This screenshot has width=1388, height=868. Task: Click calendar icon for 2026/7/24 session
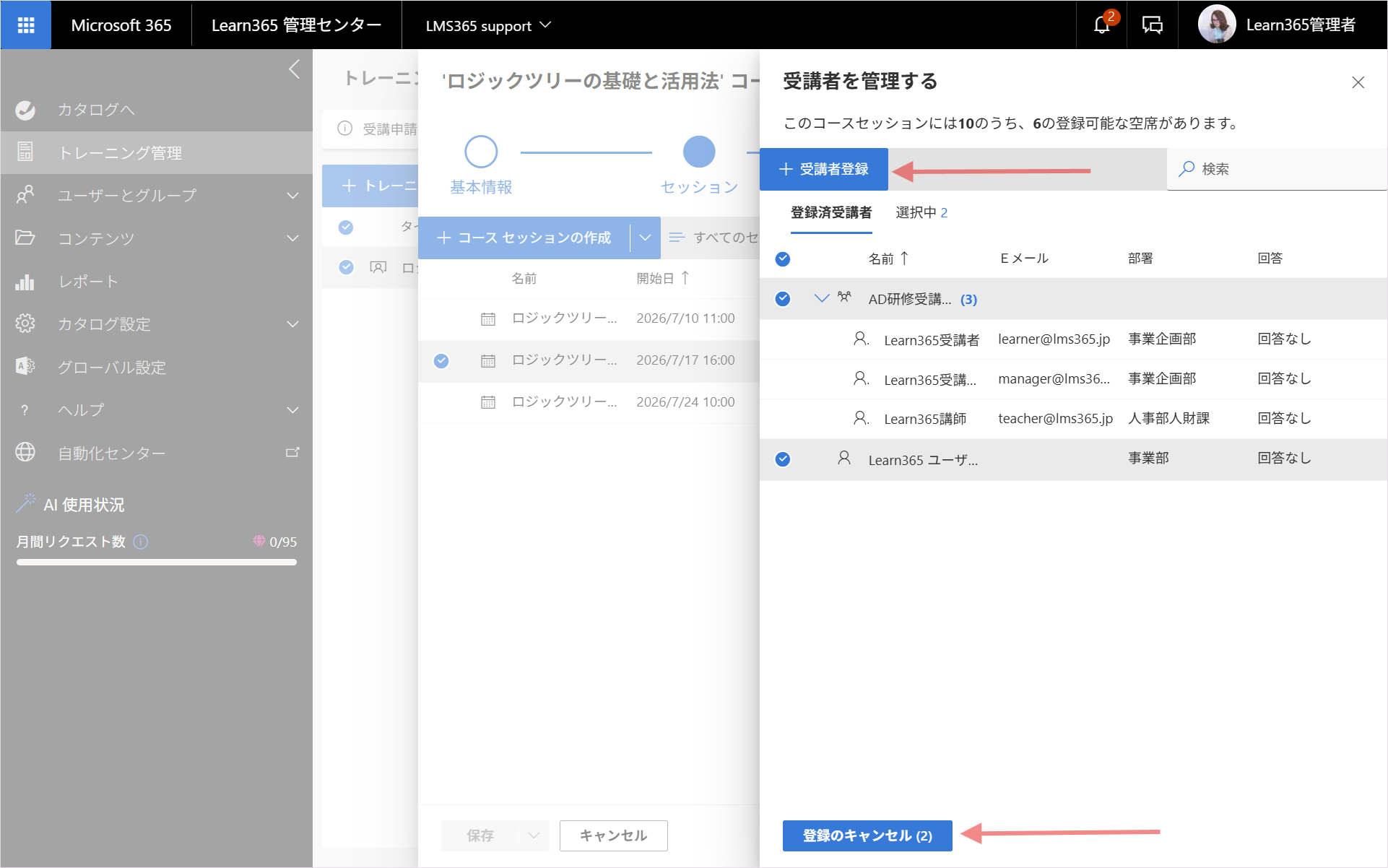(x=488, y=402)
